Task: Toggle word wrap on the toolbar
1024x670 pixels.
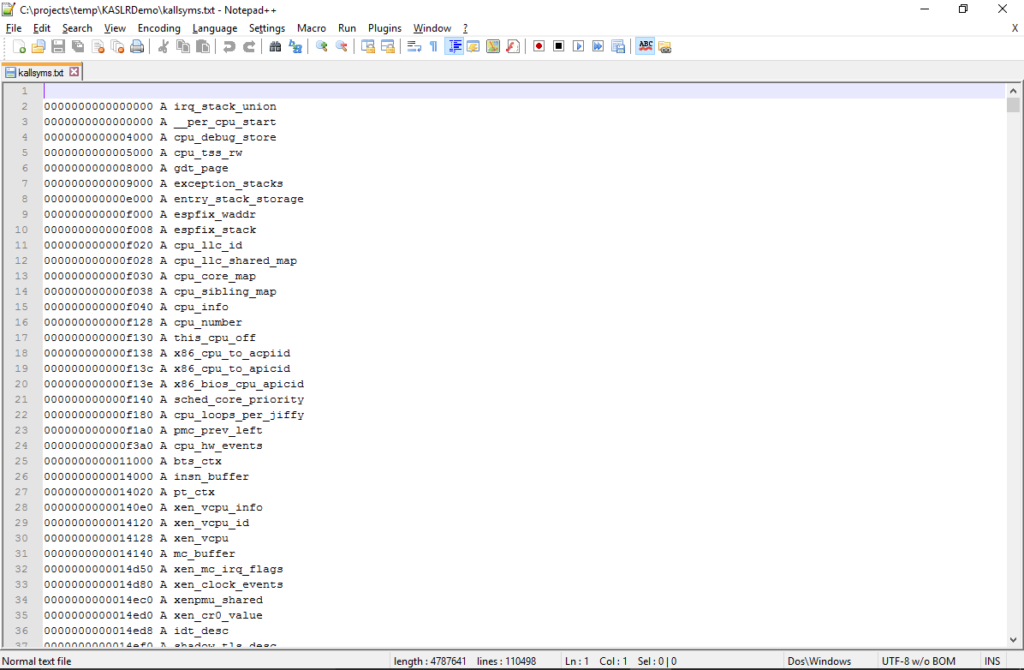Action: [415, 46]
